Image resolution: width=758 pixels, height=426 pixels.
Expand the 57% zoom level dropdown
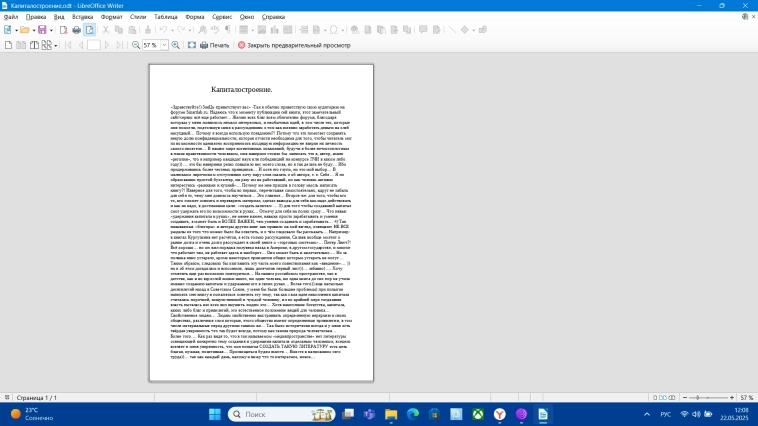(163, 45)
